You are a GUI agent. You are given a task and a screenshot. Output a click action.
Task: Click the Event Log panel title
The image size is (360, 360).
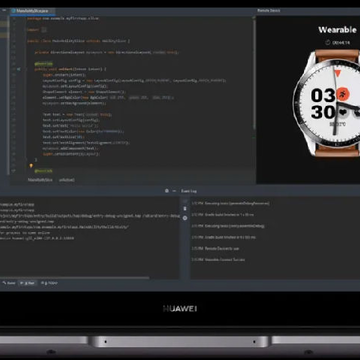click(x=189, y=191)
